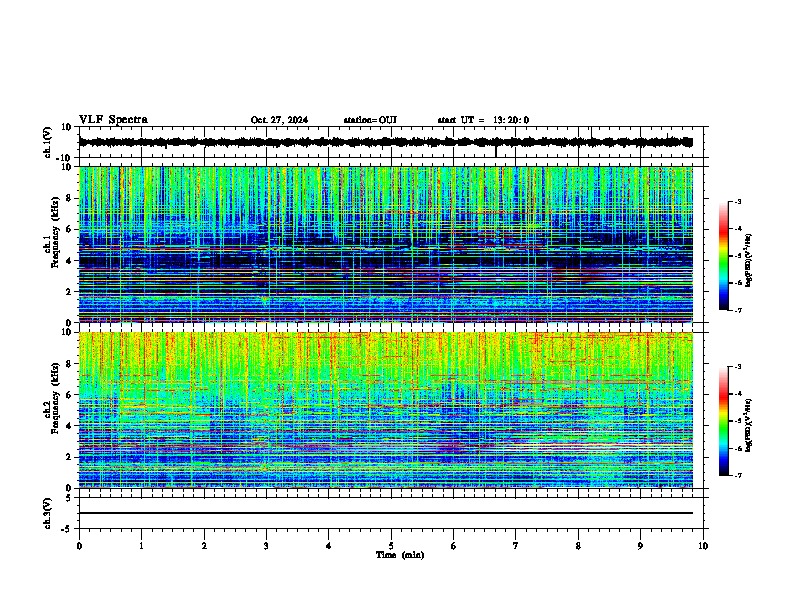Click the "-3" tick on ch.1 color bar

point(737,202)
